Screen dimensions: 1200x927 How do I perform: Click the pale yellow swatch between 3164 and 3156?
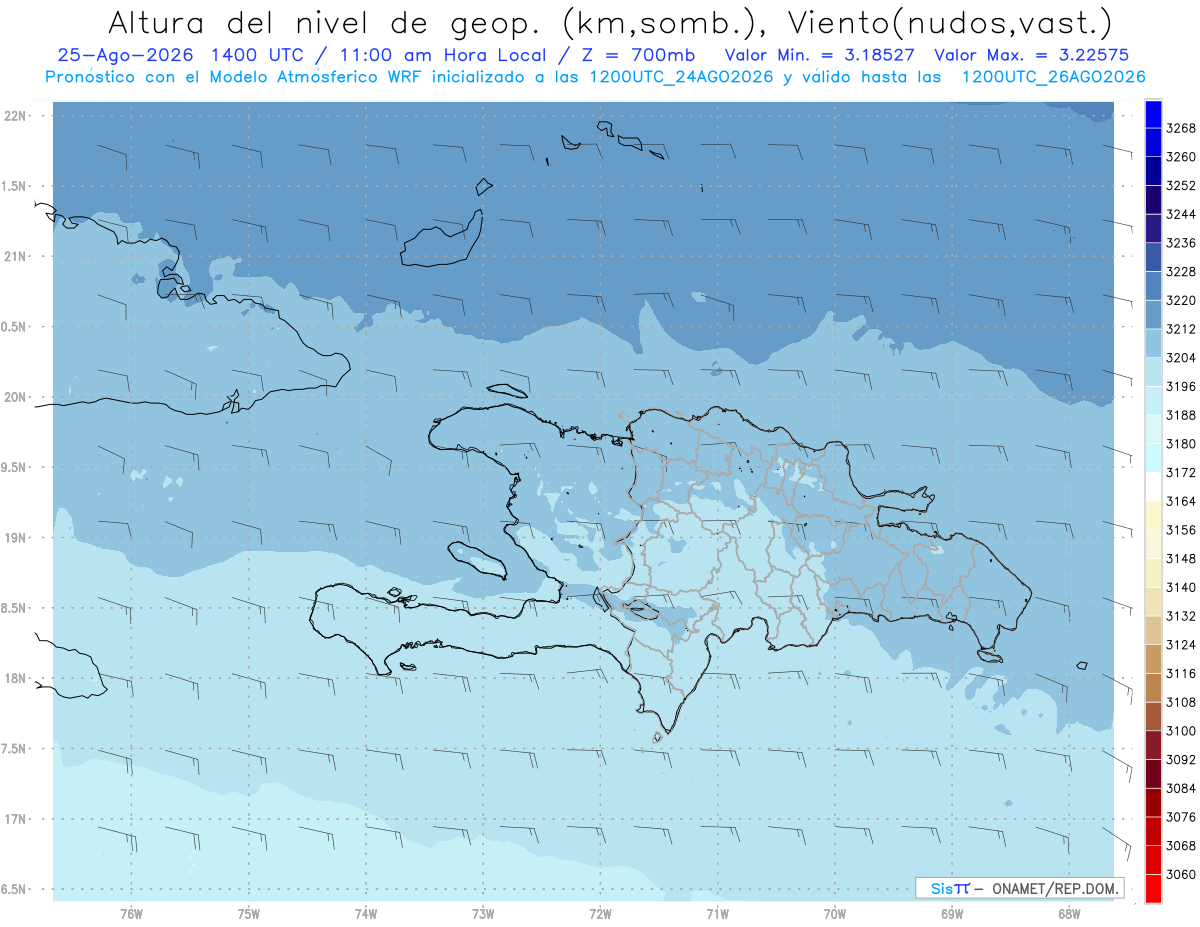1153,515
